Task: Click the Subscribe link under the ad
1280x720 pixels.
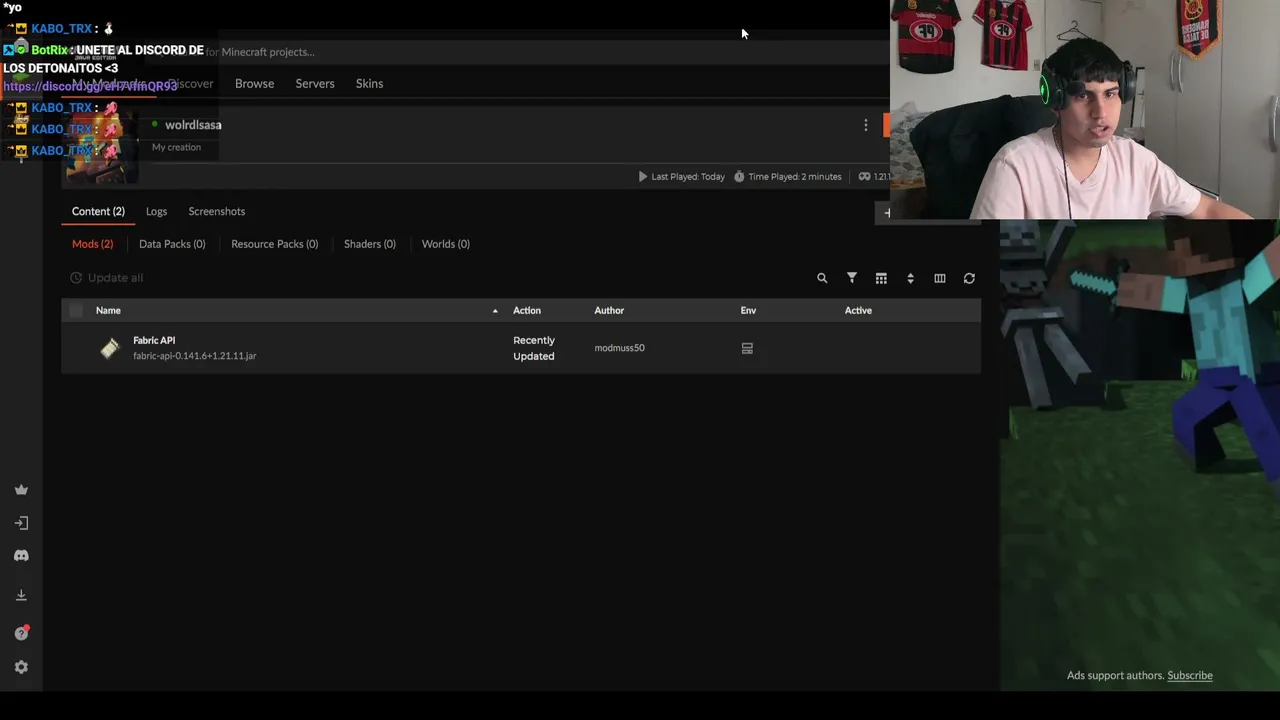Action: pos(1190,676)
